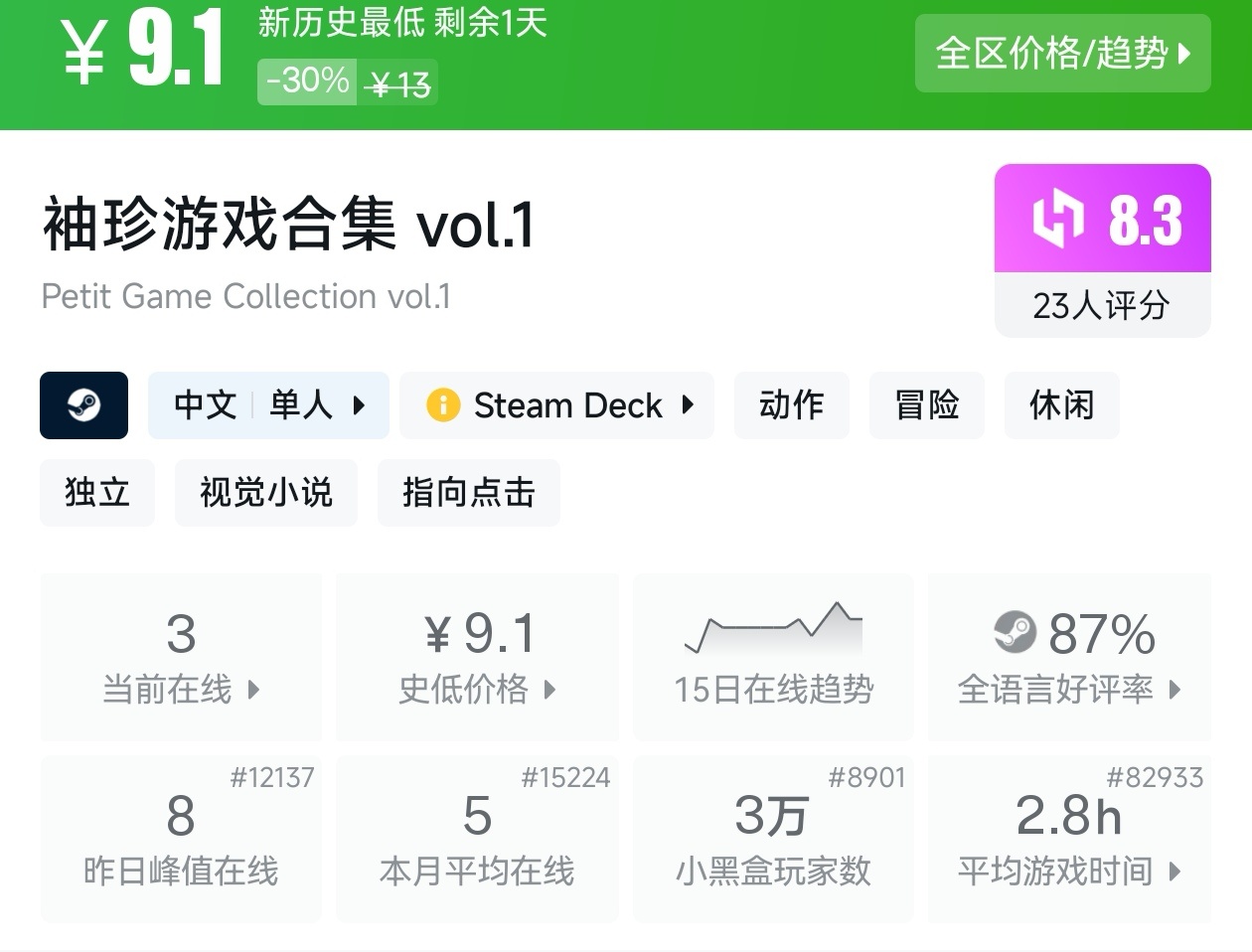
Task: Expand the average play time details
Action: pyautogui.click(x=1069, y=839)
